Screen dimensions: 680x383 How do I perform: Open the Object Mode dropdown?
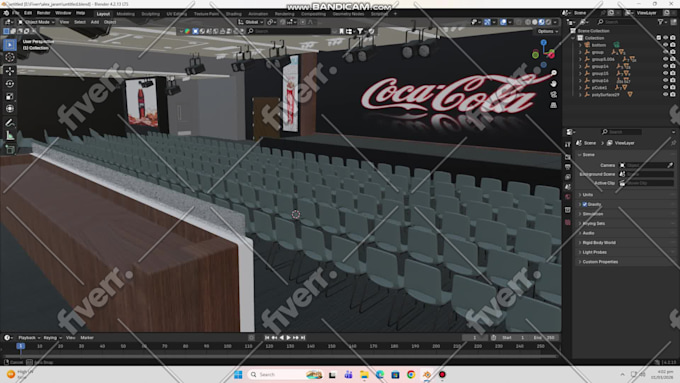coord(36,22)
